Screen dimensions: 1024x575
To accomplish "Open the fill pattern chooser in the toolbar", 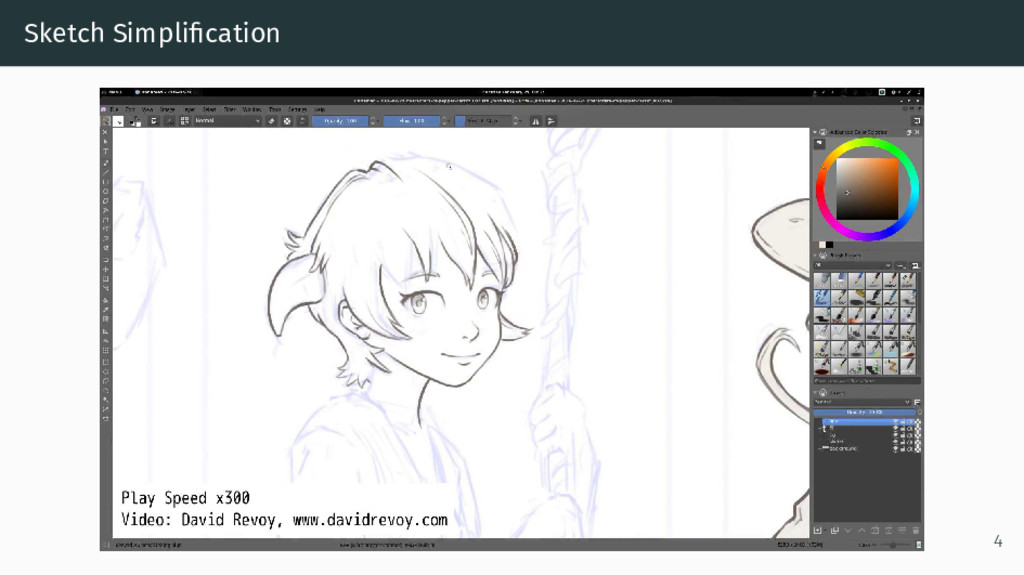I will tap(118, 121).
